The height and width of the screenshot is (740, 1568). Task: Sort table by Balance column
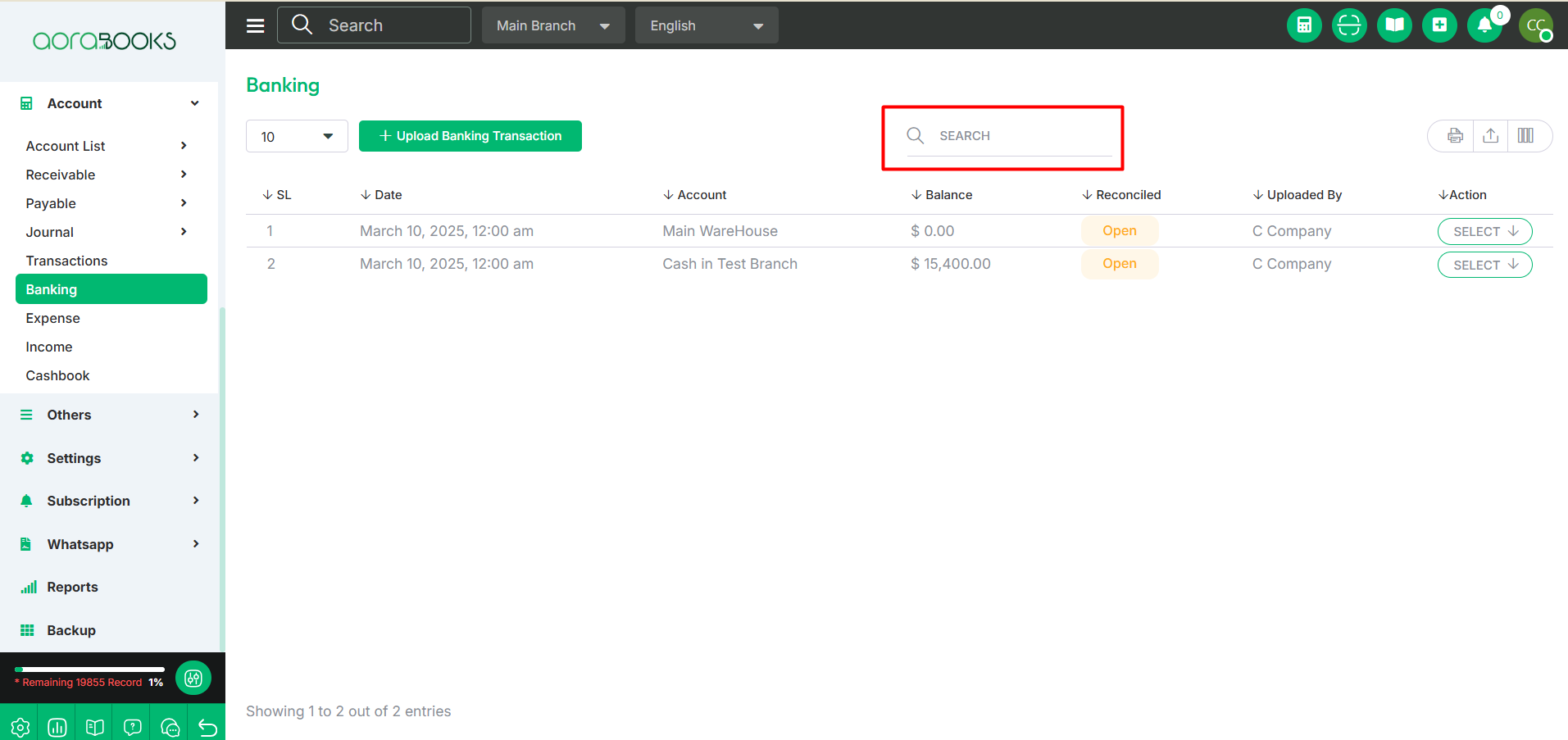tap(942, 195)
